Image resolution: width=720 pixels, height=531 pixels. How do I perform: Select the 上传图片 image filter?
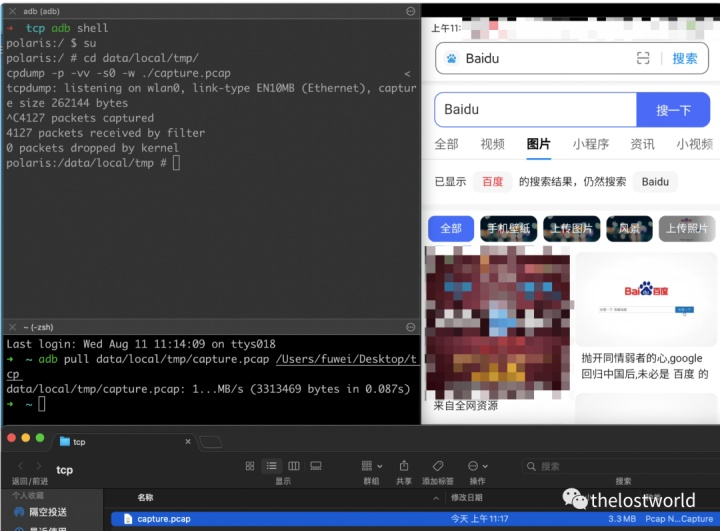point(571,228)
